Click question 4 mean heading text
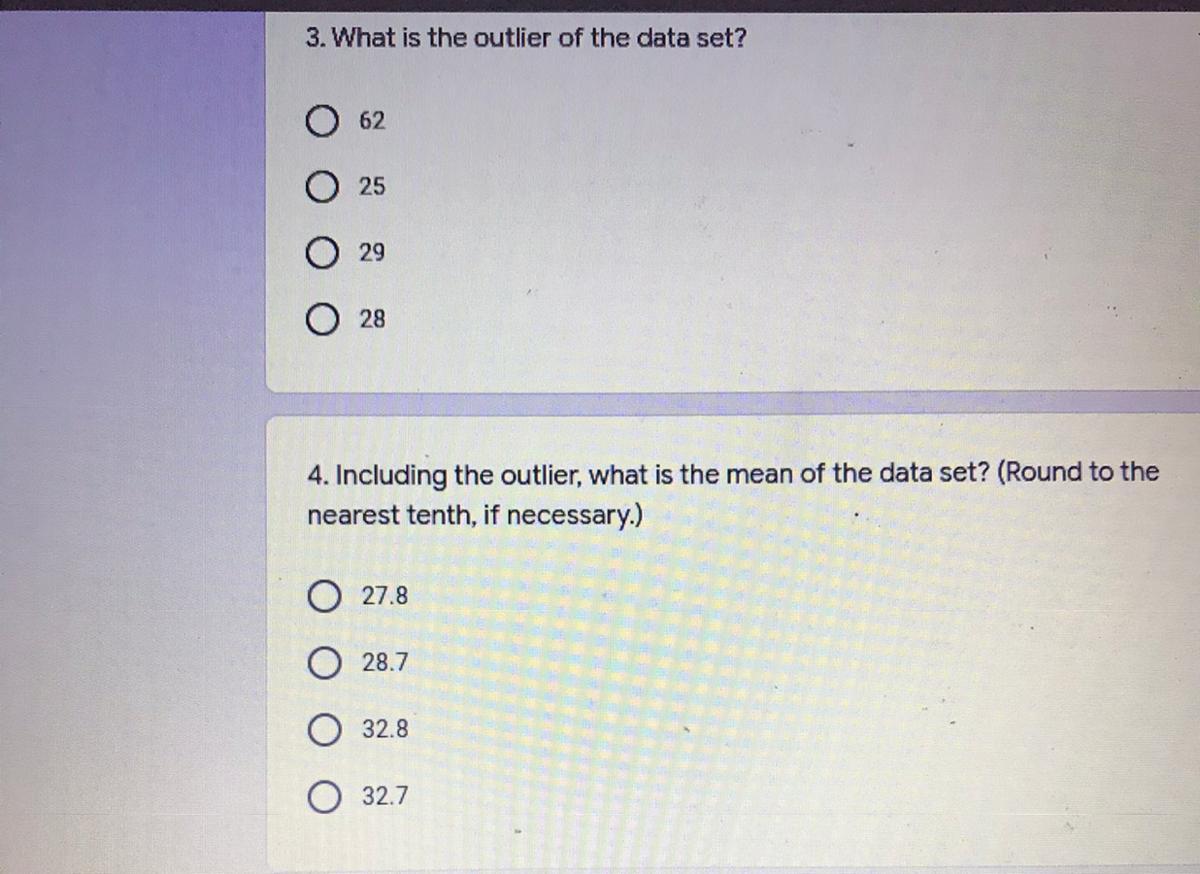Viewport: 1200px width, 874px height. 732,473
